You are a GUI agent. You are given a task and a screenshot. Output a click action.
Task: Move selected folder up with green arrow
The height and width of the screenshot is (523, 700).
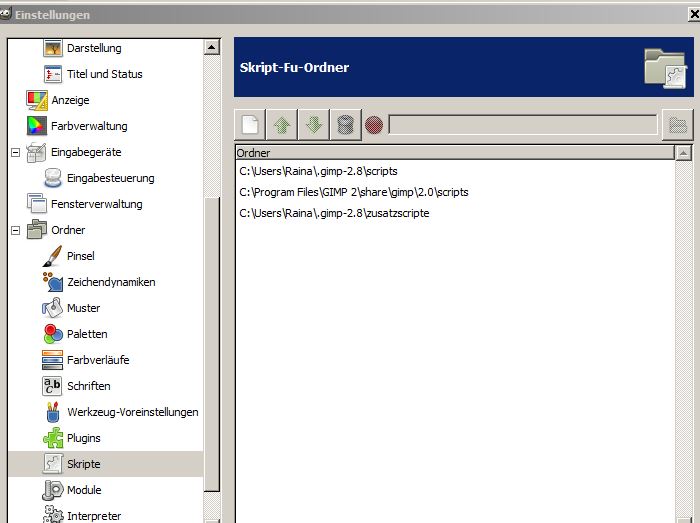click(x=282, y=125)
